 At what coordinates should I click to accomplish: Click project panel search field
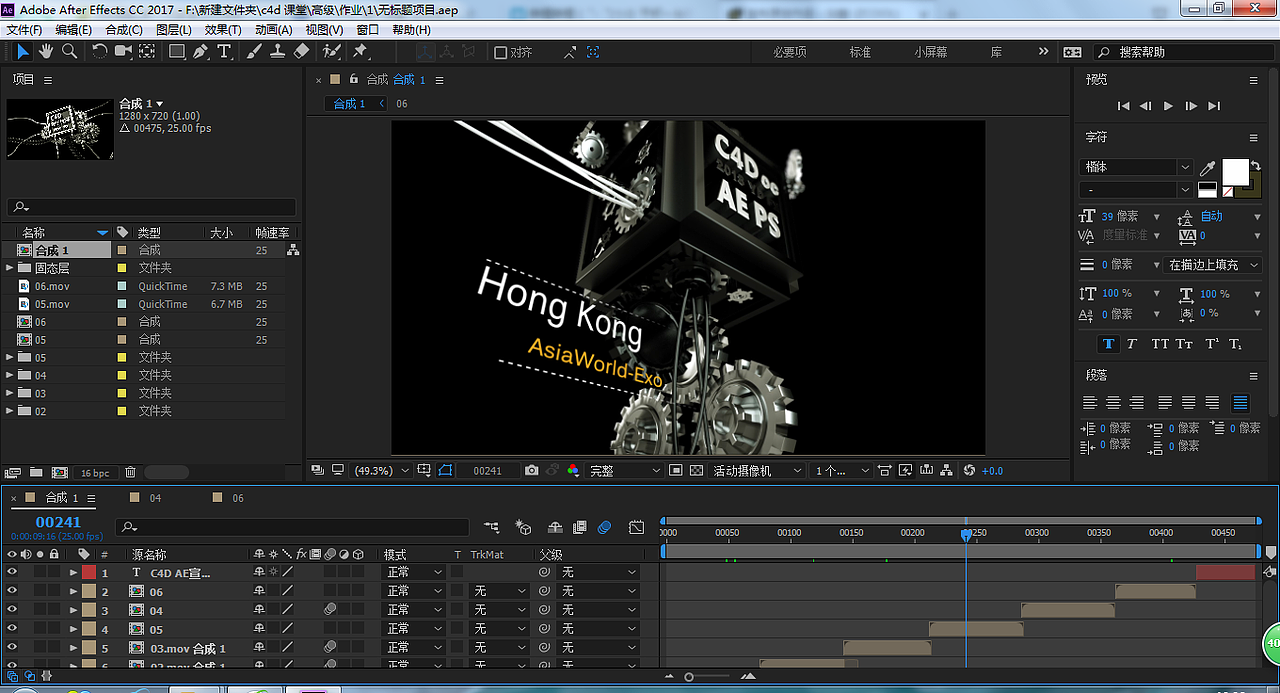point(152,207)
